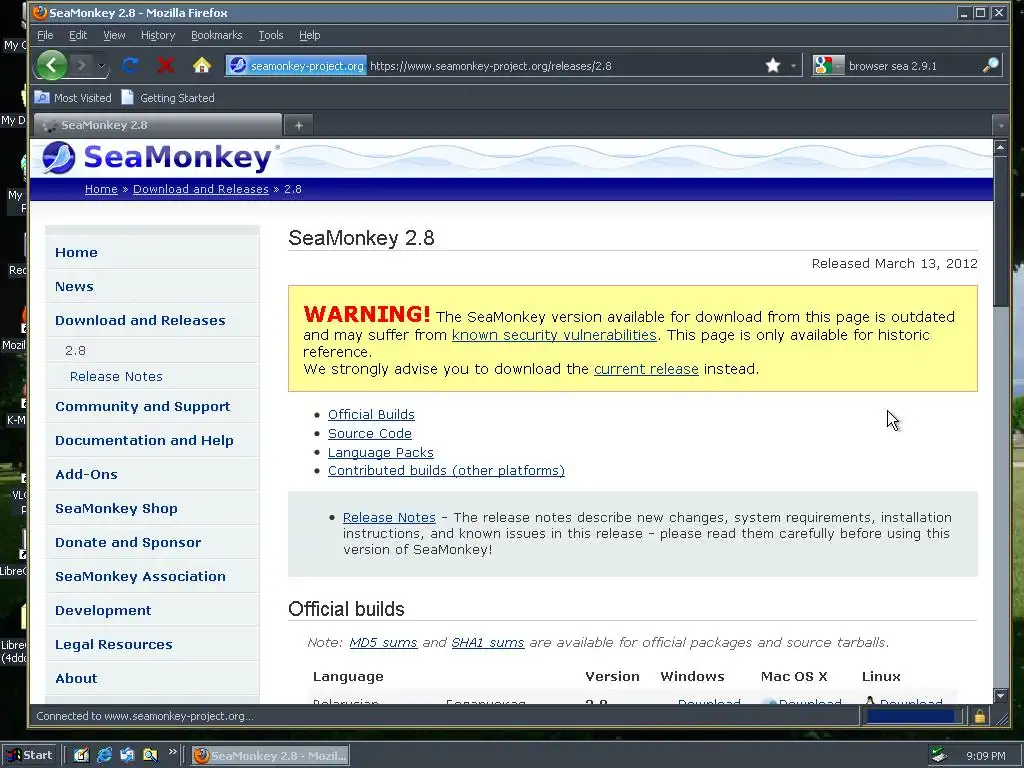Screen dimensions: 1024x768
Task: Open Documentation and Help in the sidebar
Action: click(144, 440)
